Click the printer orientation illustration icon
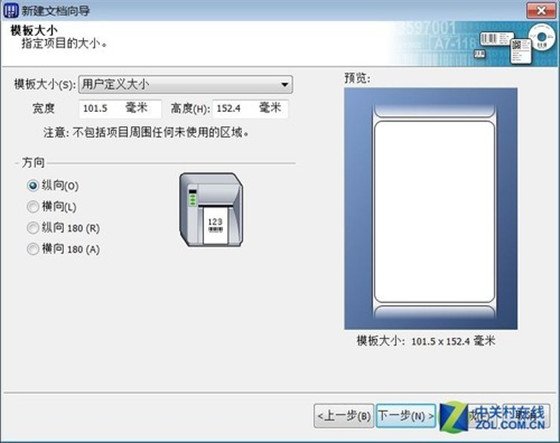Viewport: 560px width, 443px height. pyautogui.click(x=211, y=210)
